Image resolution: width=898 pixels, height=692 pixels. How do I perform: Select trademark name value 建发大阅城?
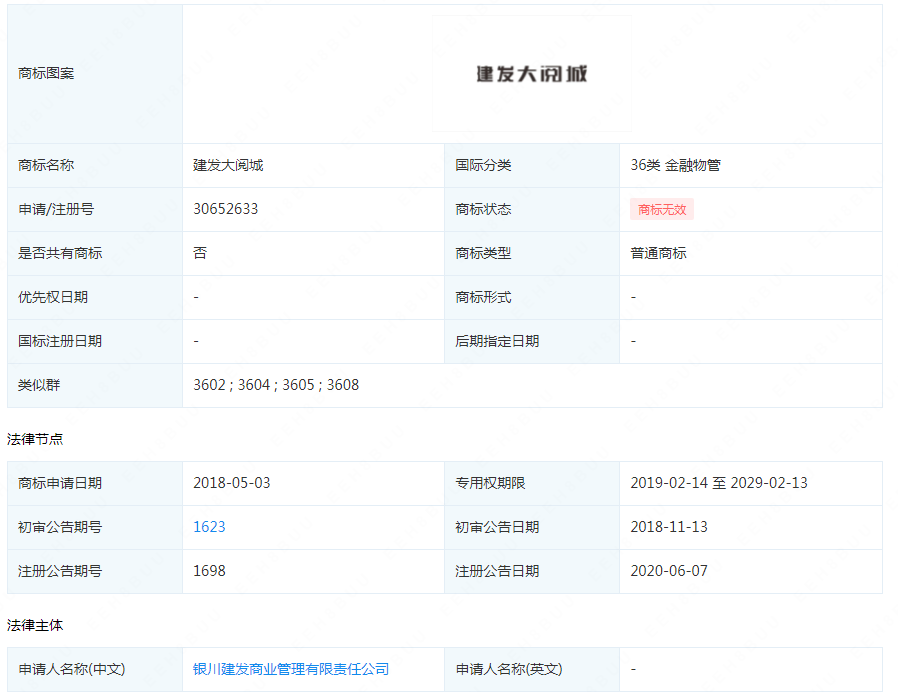[228, 166]
